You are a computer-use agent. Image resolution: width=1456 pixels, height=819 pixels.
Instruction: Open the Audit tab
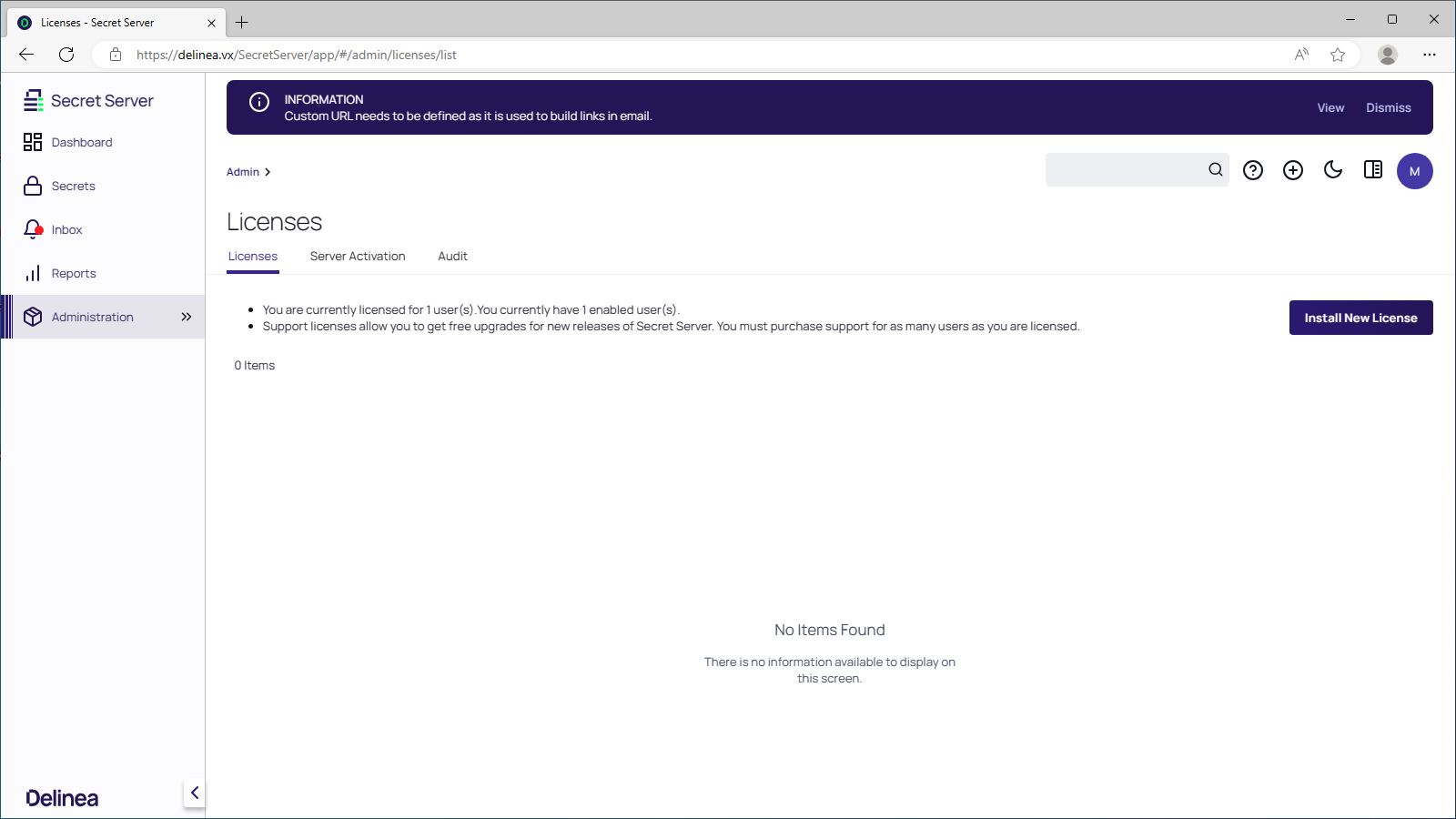[452, 256]
